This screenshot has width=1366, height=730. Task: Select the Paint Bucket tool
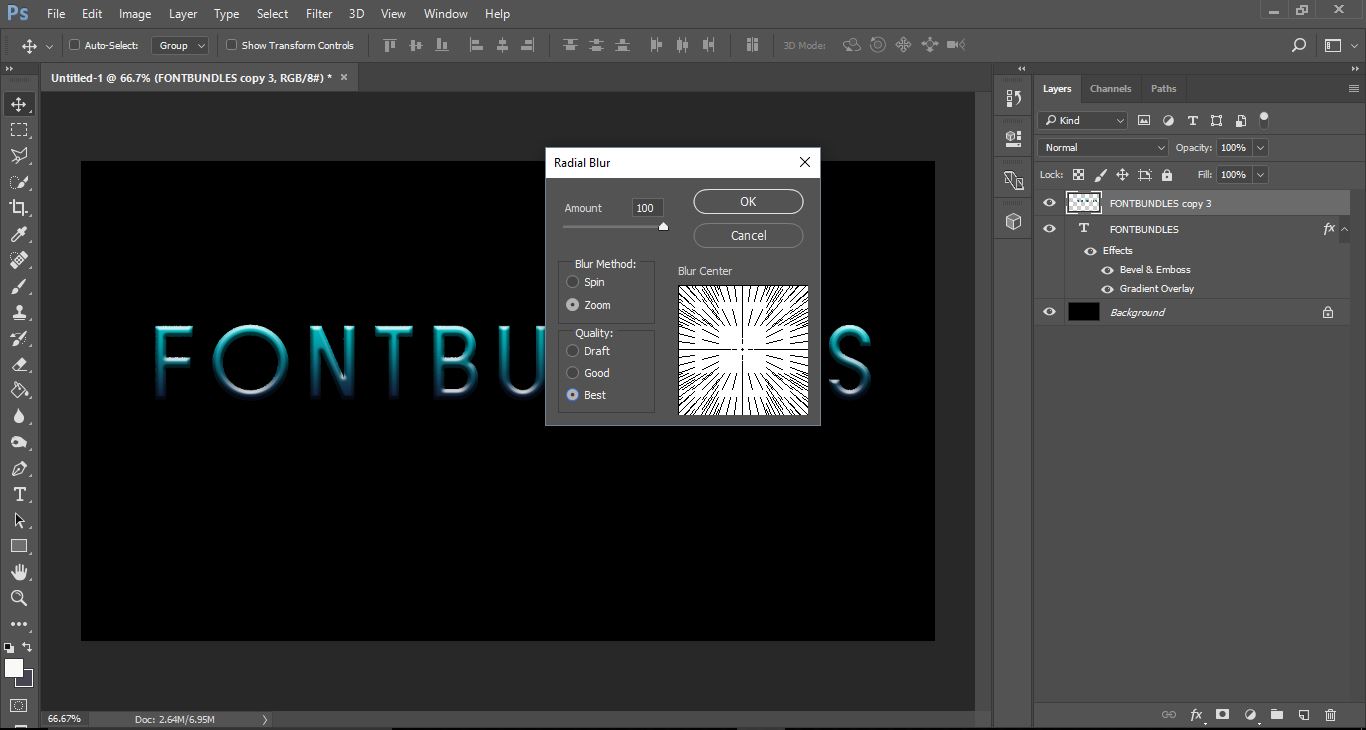click(x=19, y=390)
